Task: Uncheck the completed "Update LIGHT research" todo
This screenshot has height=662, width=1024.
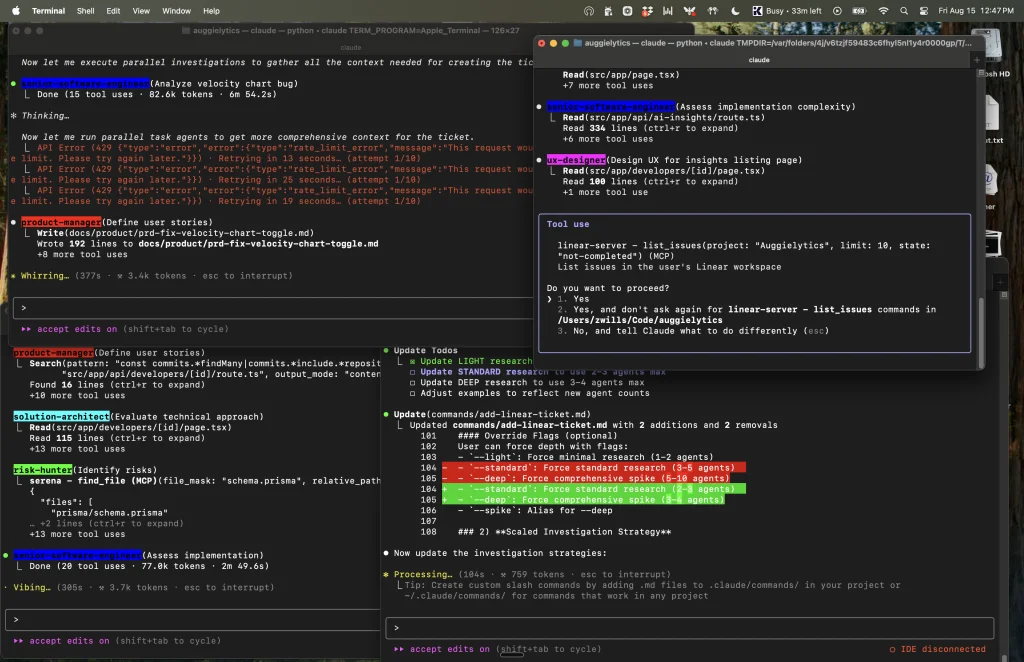Action: (412, 361)
